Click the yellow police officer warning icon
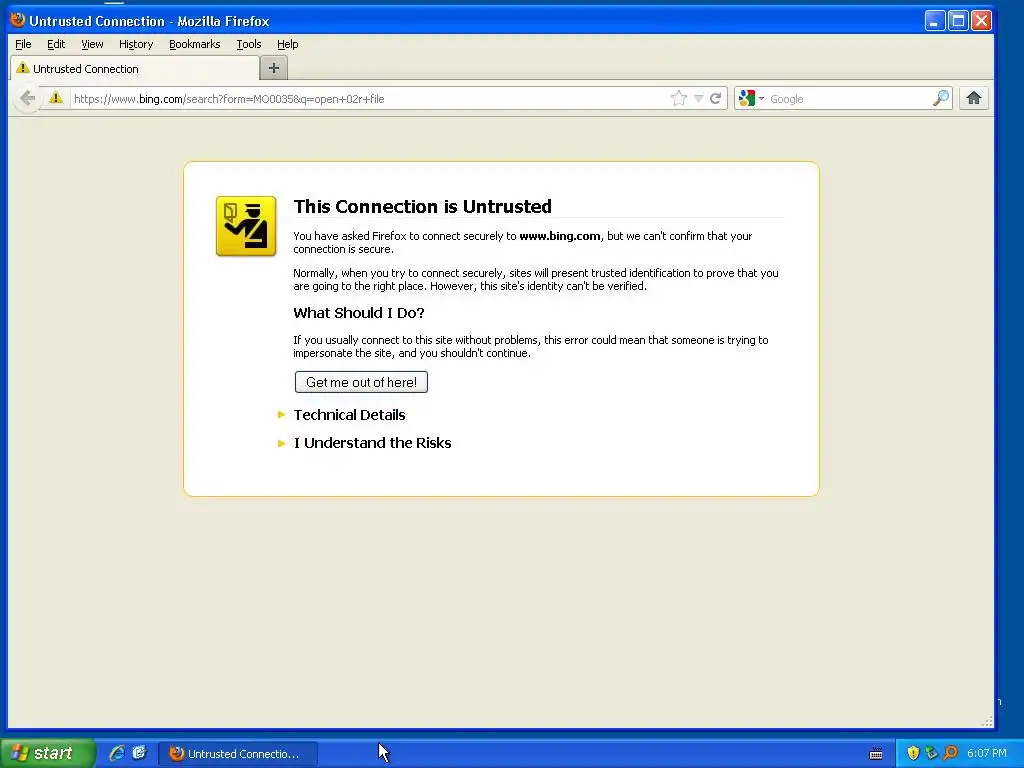 [246, 226]
